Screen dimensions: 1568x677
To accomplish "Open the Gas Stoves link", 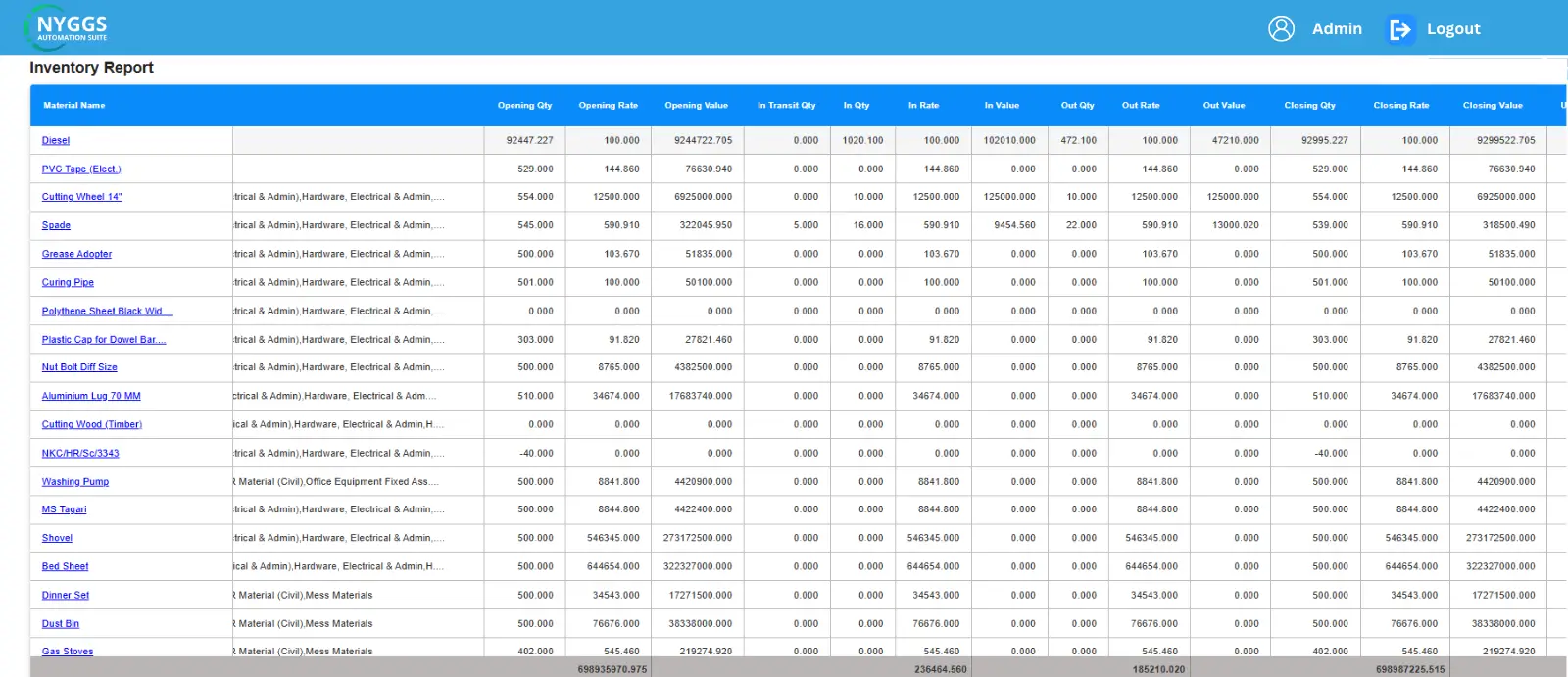I will pos(68,652).
